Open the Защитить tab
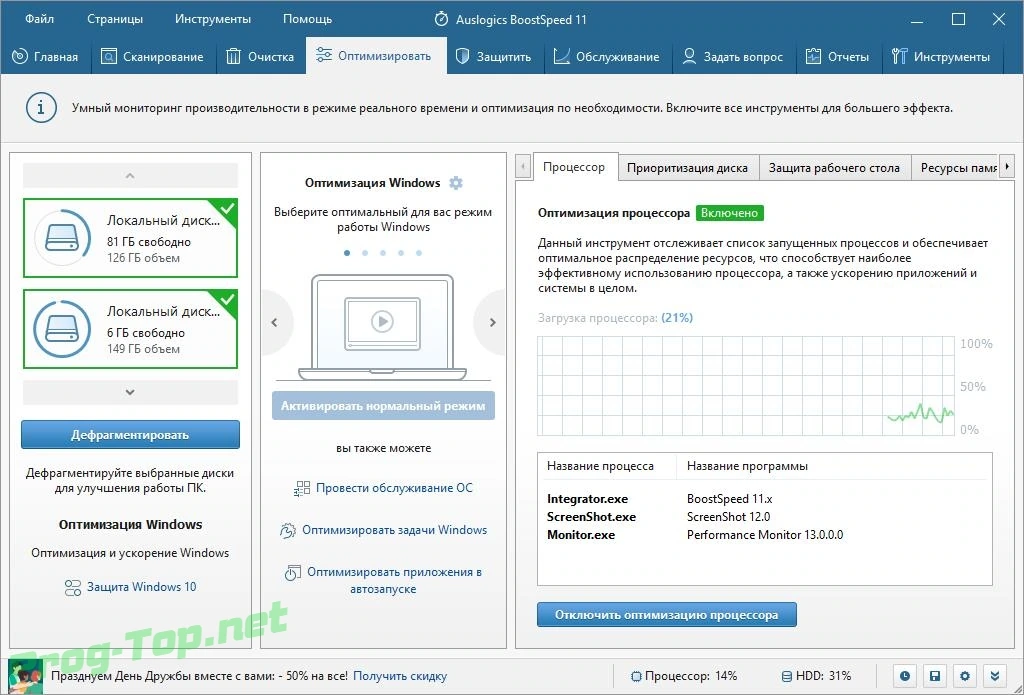The height and width of the screenshot is (695, 1024). [x=494, y=57]
